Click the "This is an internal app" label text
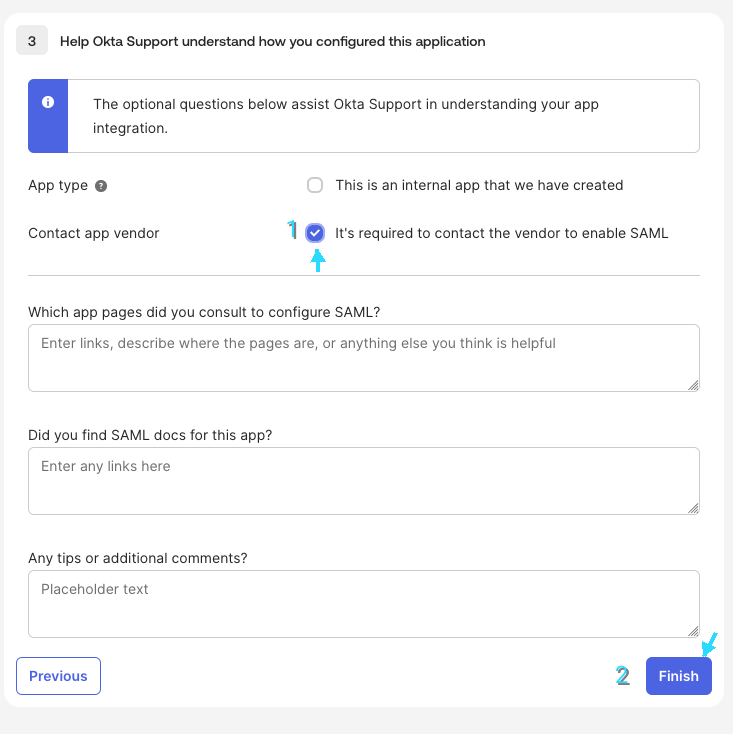Screen dimensions: 733x734 pyautogui.click(x=479, y=185)
